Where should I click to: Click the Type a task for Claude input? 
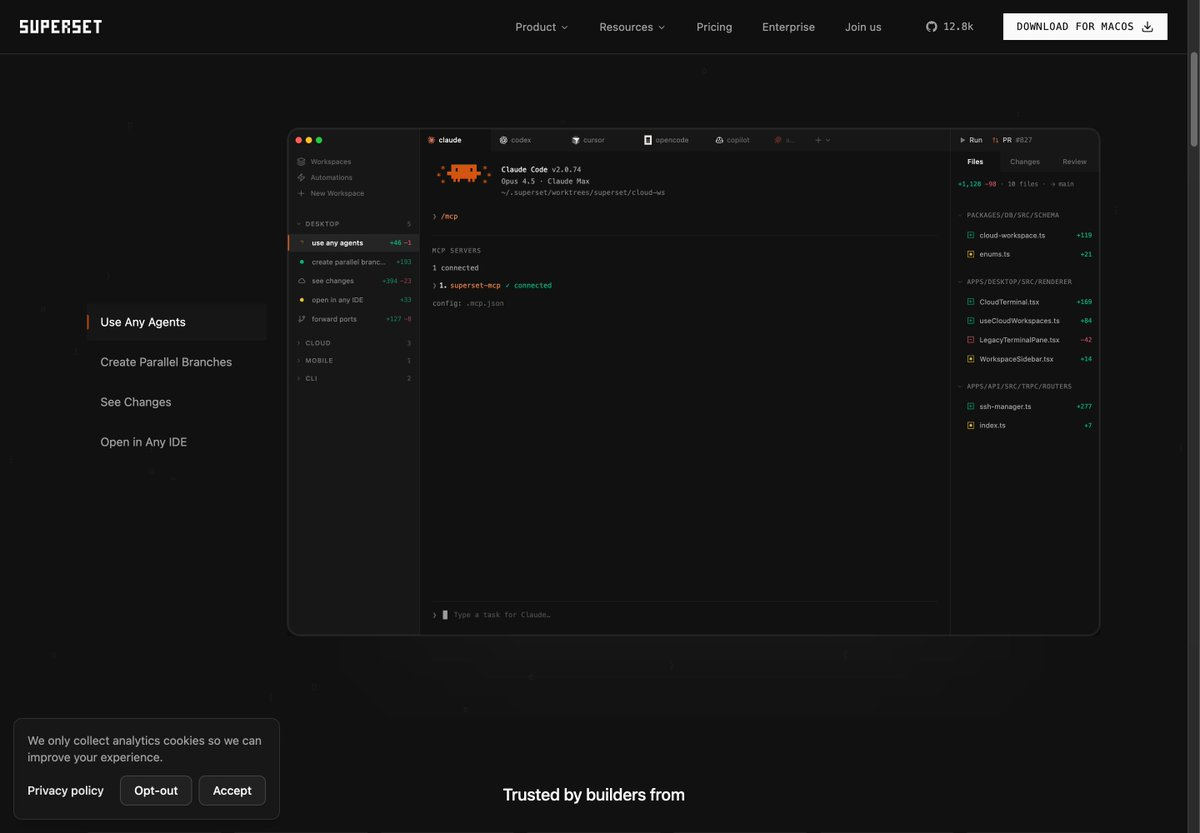(x=685, y=615)
